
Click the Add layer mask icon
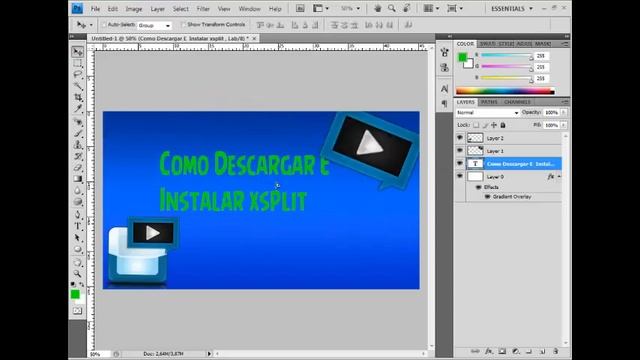click(x=502, y=351)
